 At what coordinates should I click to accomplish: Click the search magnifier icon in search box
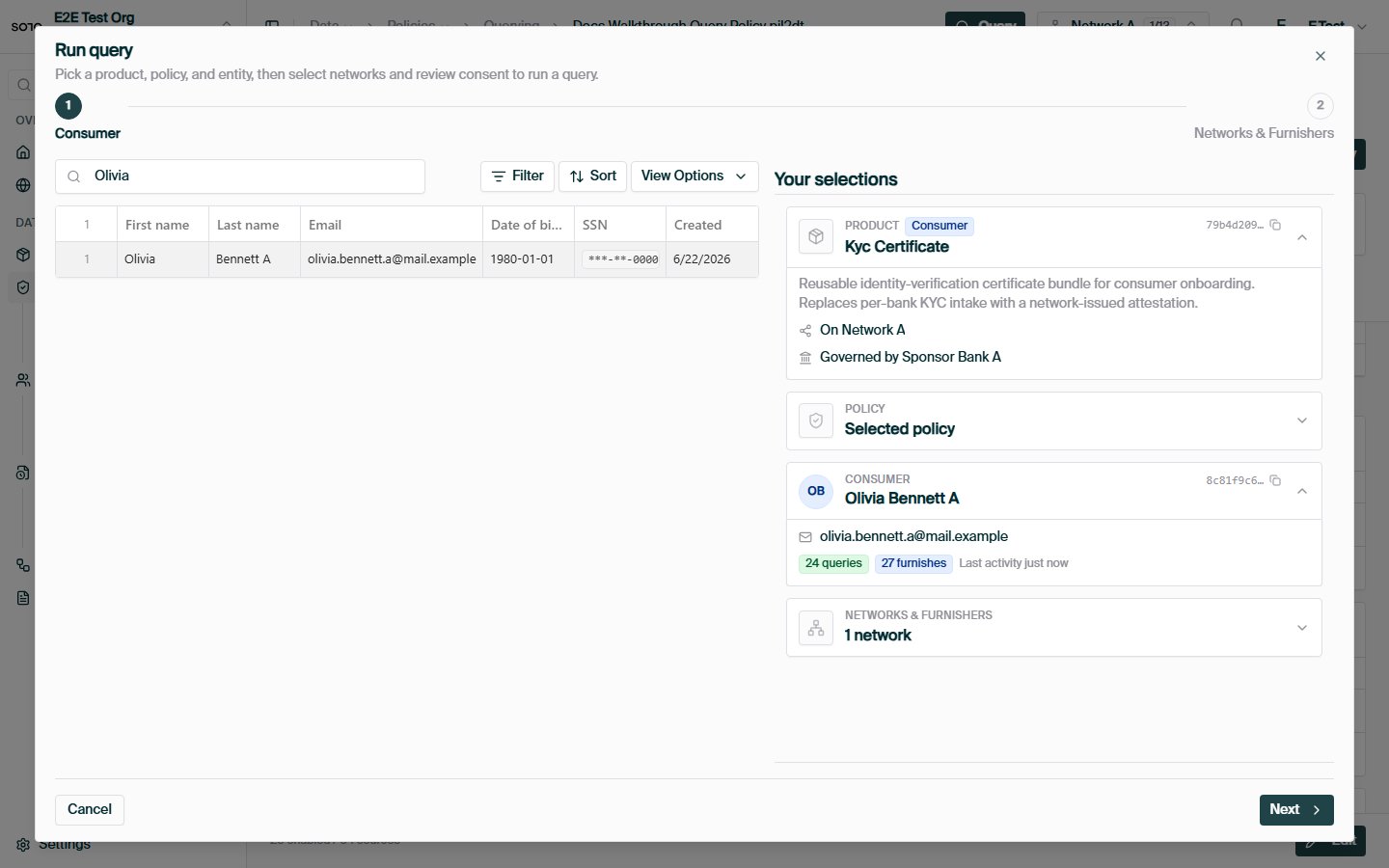click(x=74, y=176)
